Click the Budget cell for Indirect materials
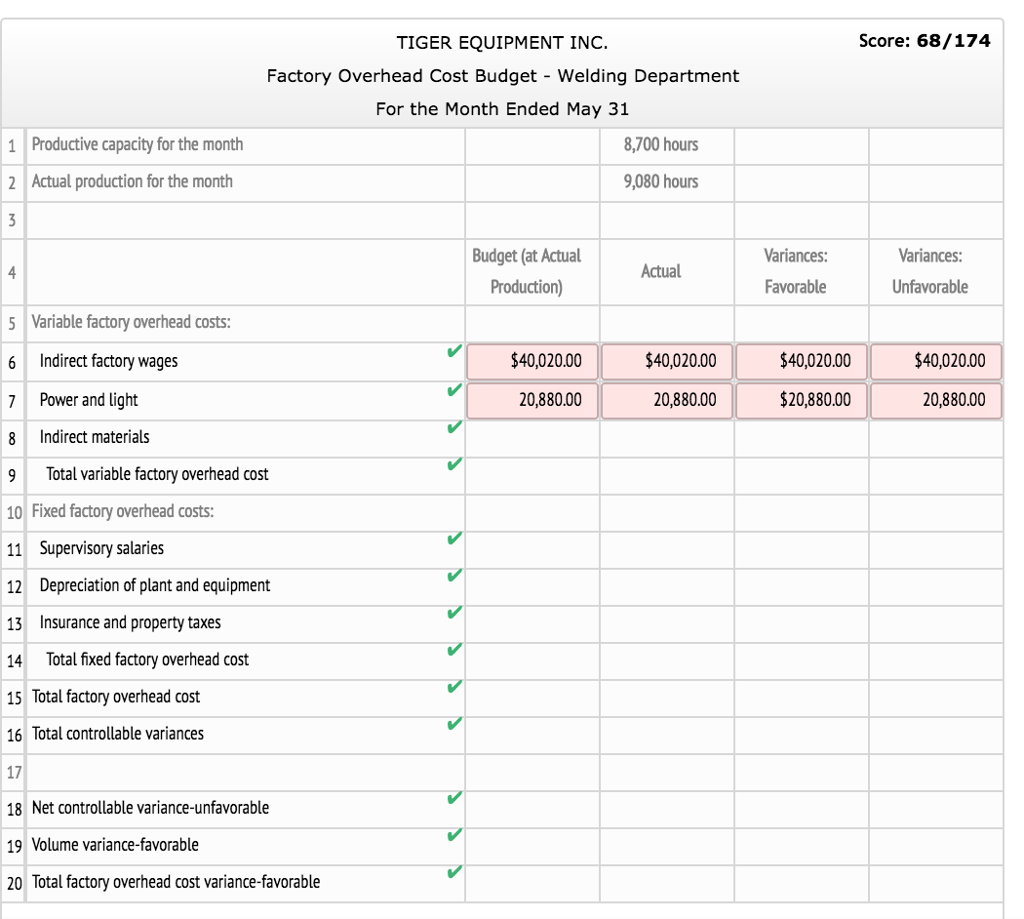The width and height of the screenshot is (1024, 919). click(x=532, y=438)
